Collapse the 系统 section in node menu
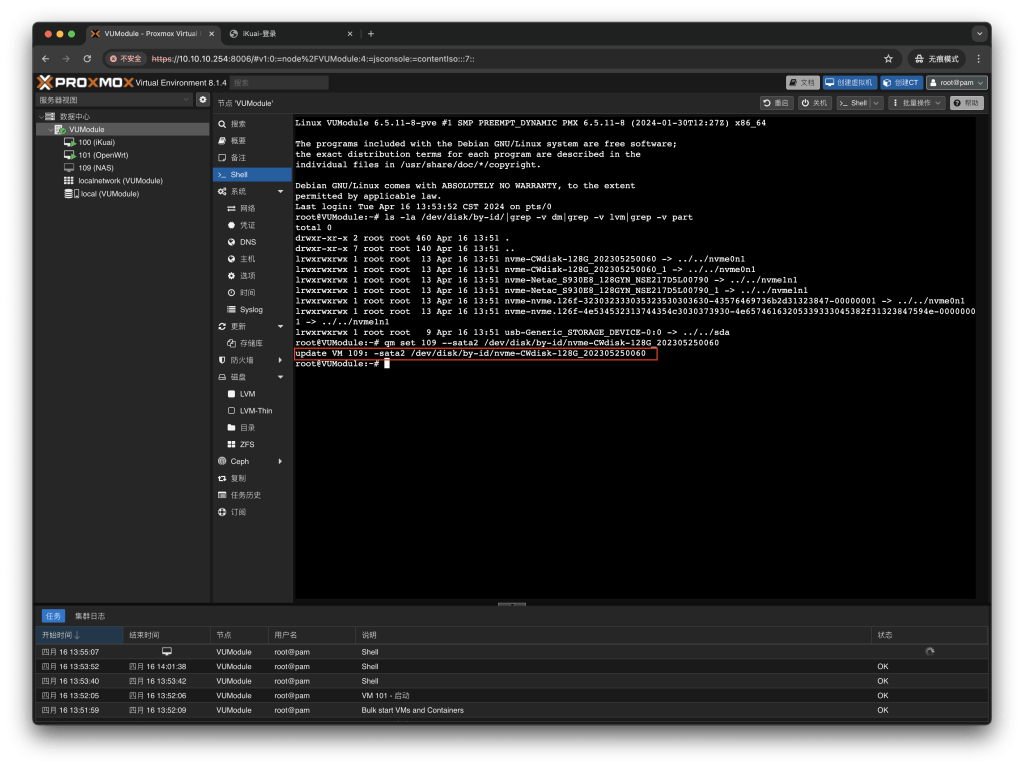This screenshot has width=1024, height=768. (280, 191)
